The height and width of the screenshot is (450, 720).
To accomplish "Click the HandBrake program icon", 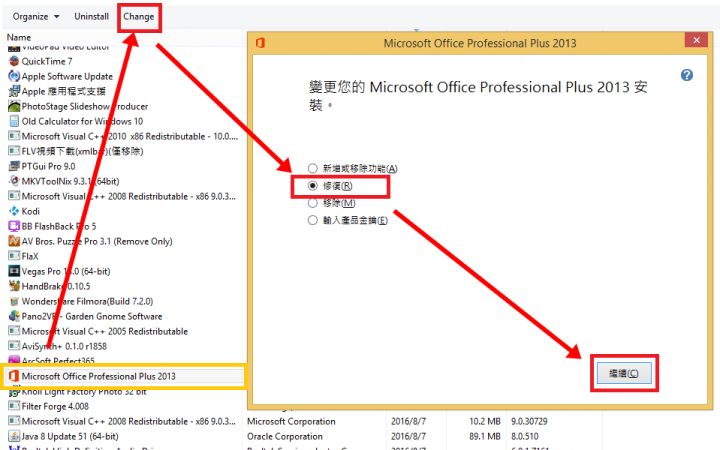I will tap(14, 286).
